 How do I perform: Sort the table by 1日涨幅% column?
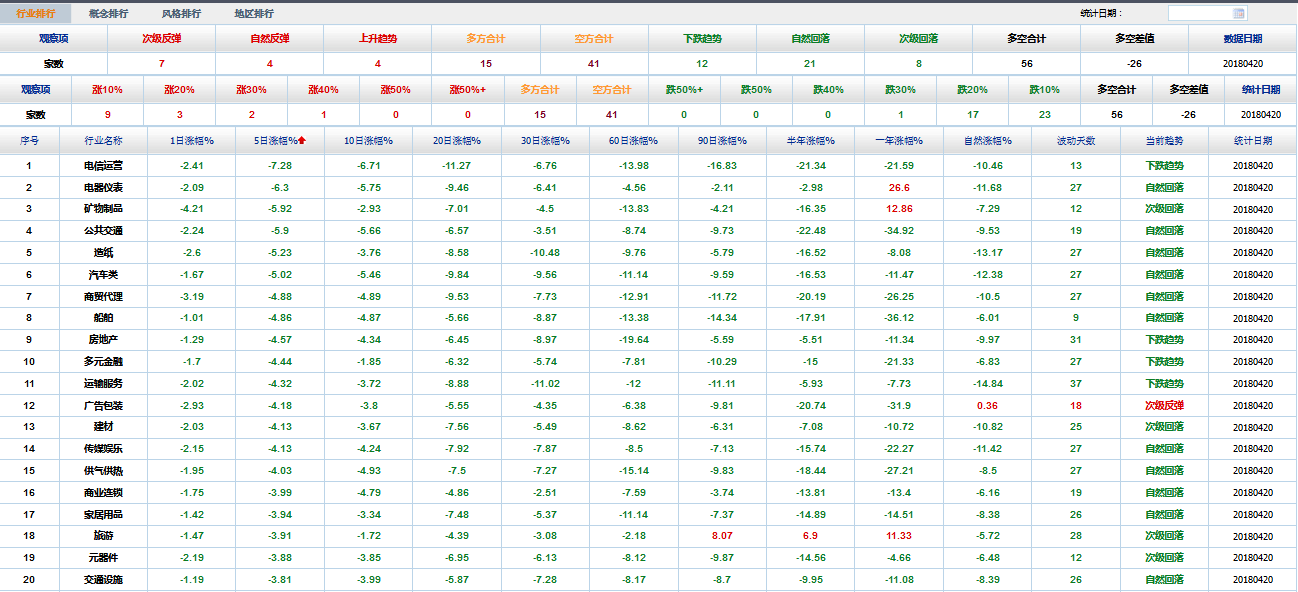(x=192, y=141)
